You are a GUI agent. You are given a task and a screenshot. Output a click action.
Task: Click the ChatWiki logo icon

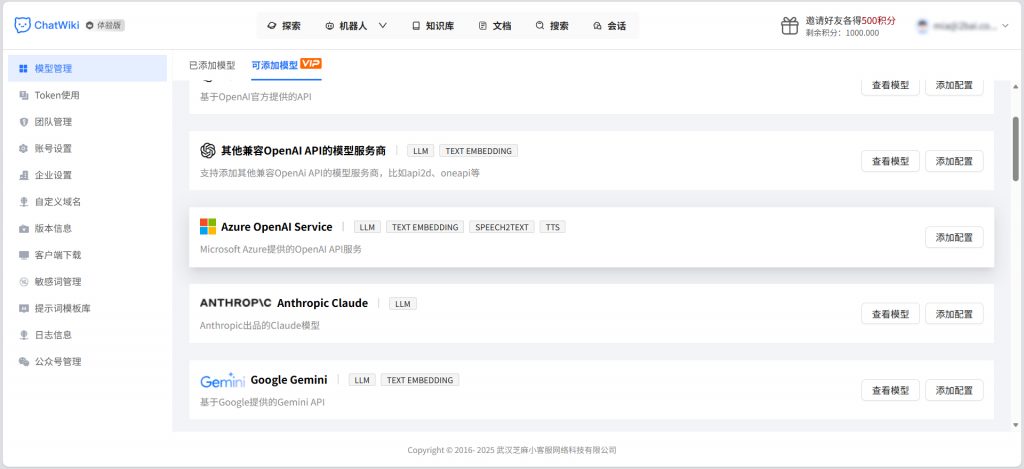point(22,25)
